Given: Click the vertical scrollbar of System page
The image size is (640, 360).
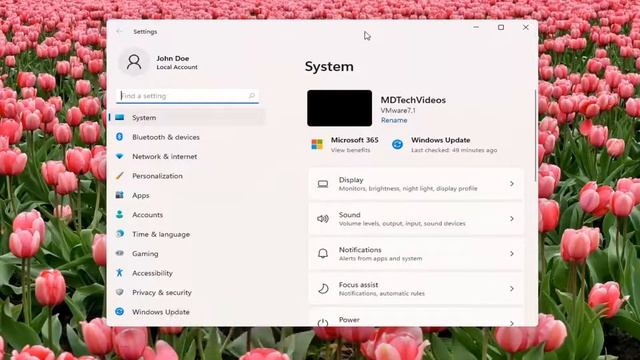Looking at the screenshot, I should pos(536,136).
